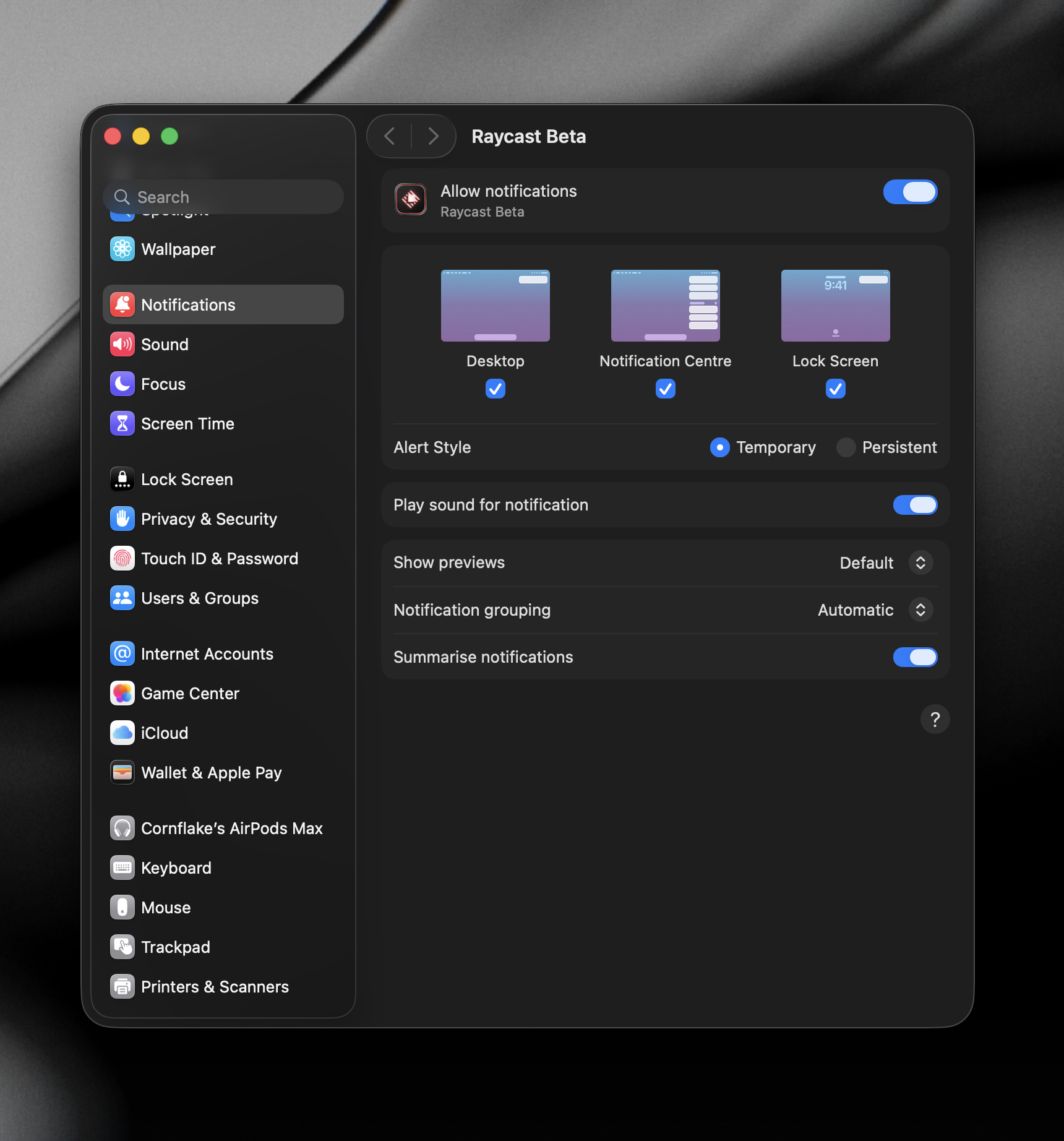Click the 'Summarise notifications' label
The image size is (1064, 1141).
pos(483,657)
